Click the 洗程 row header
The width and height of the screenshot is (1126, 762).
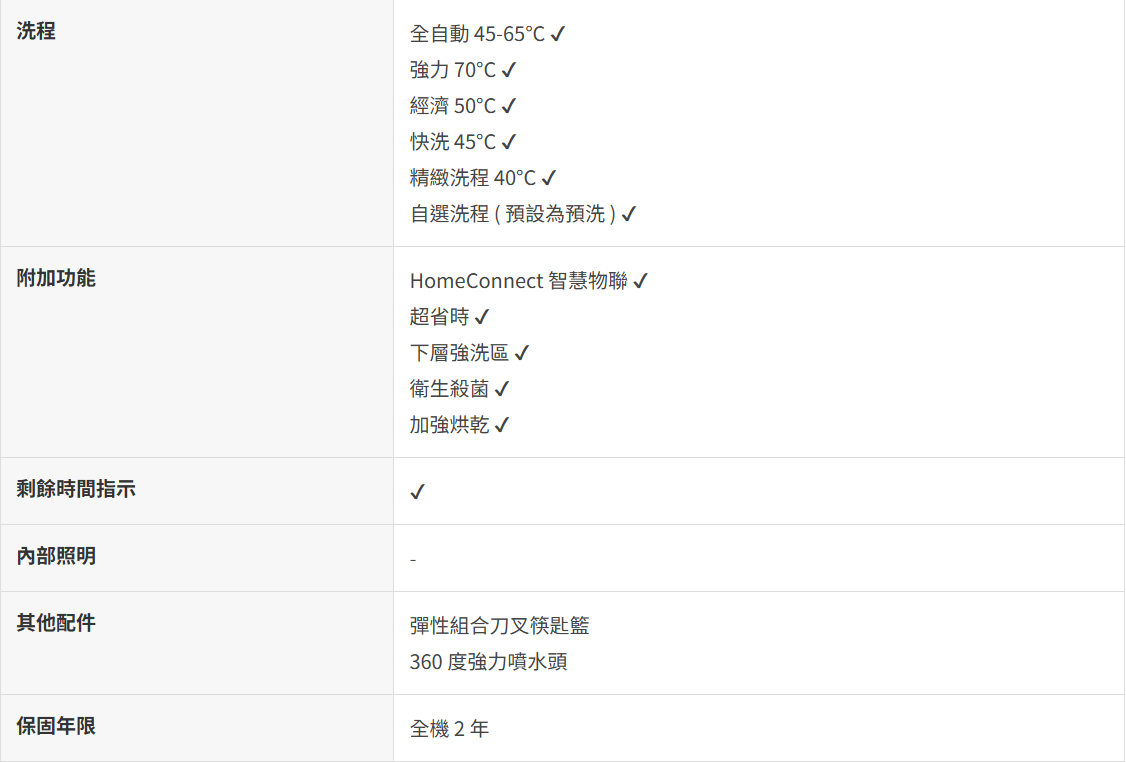36,31
